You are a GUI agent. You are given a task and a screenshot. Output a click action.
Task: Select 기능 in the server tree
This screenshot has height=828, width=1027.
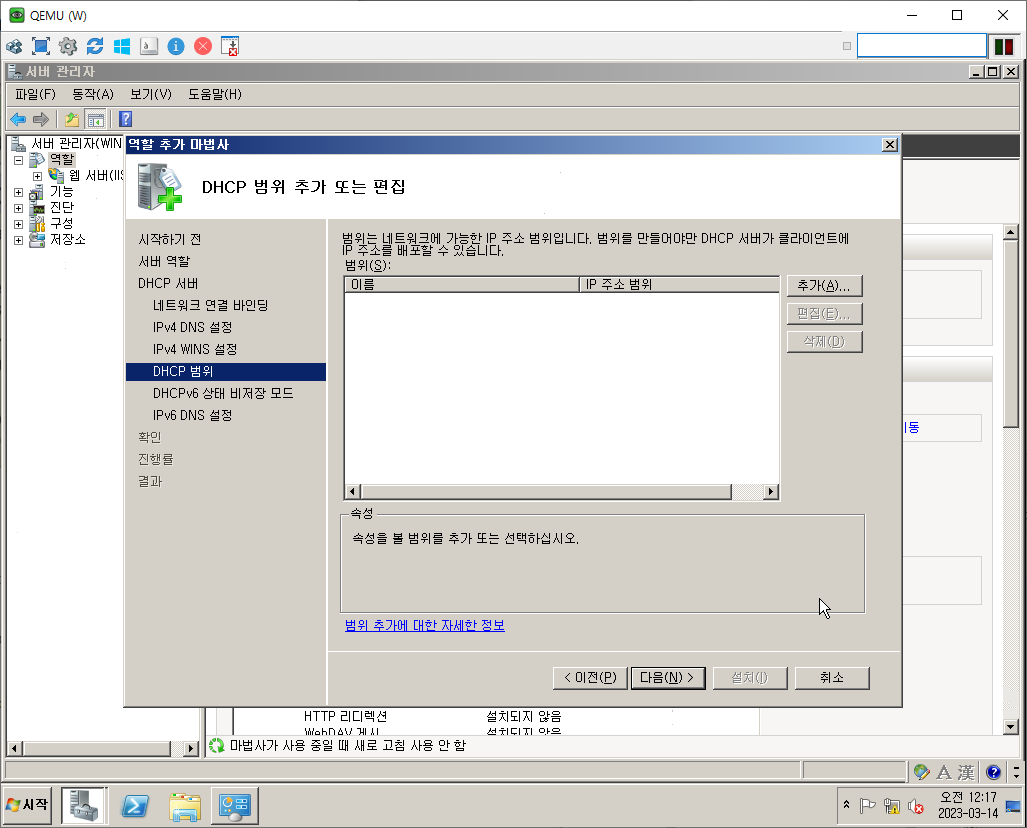tap(62, 191)
